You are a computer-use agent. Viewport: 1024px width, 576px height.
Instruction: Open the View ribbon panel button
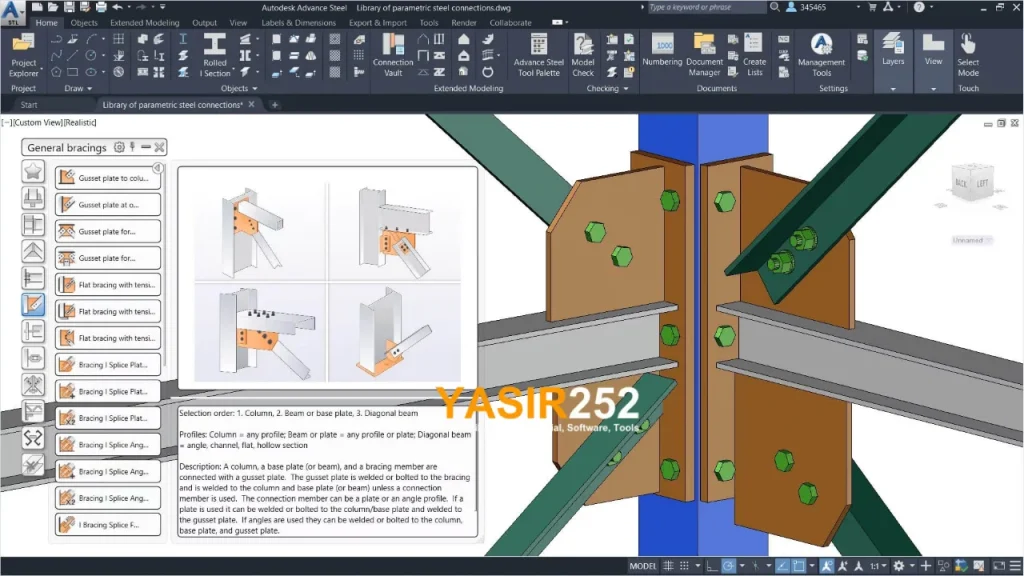(933, 50)
